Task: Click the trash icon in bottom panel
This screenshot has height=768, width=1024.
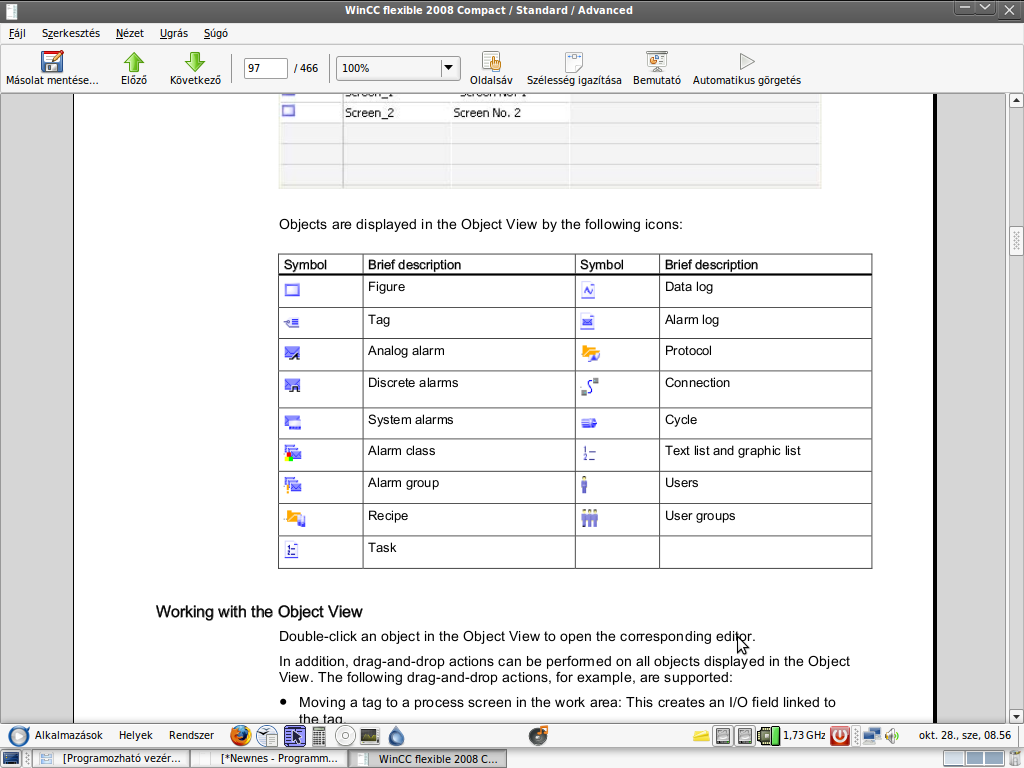Action: pyautogui.click(x=1015, y=758)
